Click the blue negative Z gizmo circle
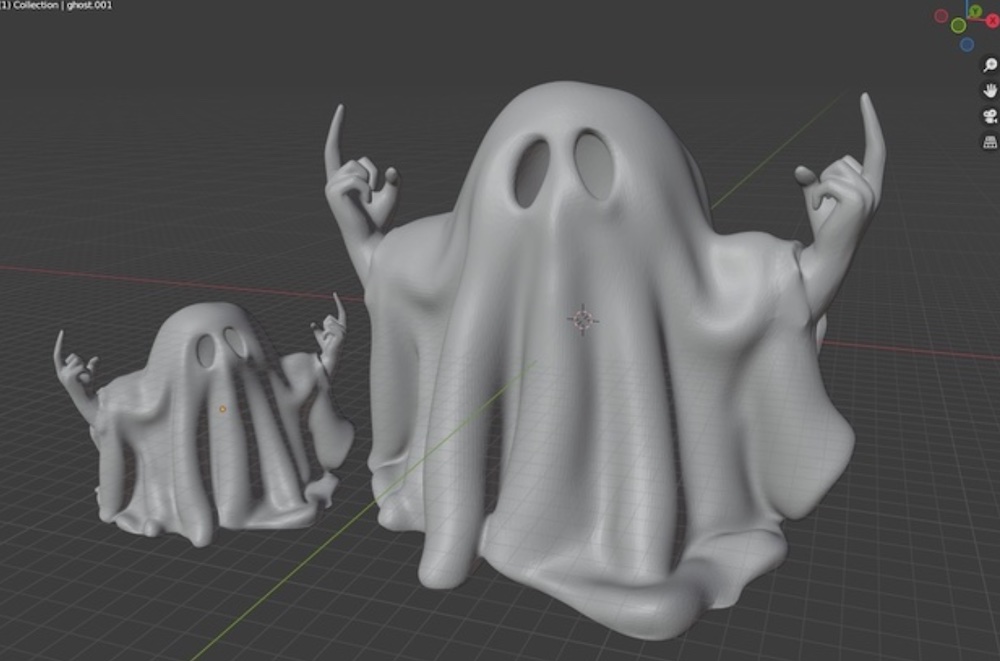 pos(967,44)
